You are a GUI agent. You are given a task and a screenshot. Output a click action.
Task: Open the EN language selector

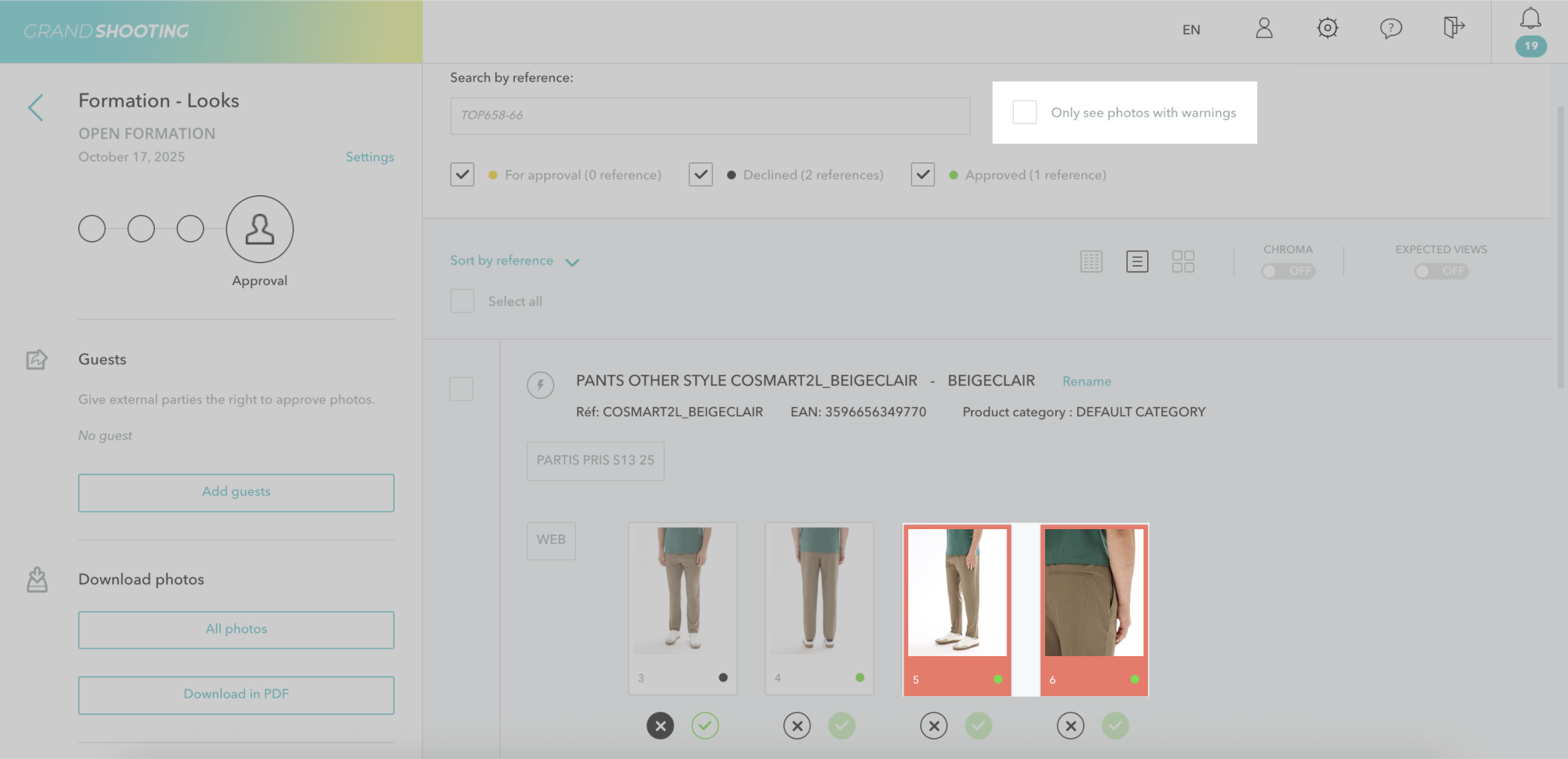[1191, 29]
